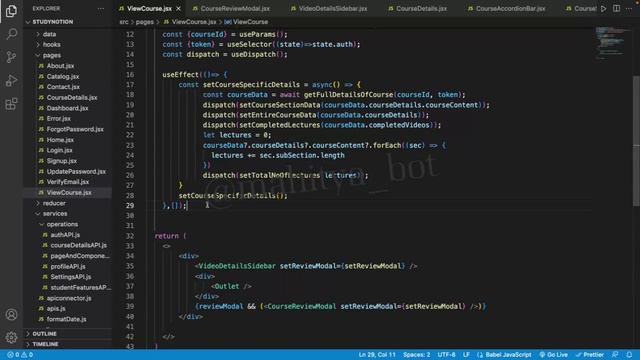Open ForgotPassword.jsx file
The height and width of the screenshot is (360, 640).
[75, 129]
